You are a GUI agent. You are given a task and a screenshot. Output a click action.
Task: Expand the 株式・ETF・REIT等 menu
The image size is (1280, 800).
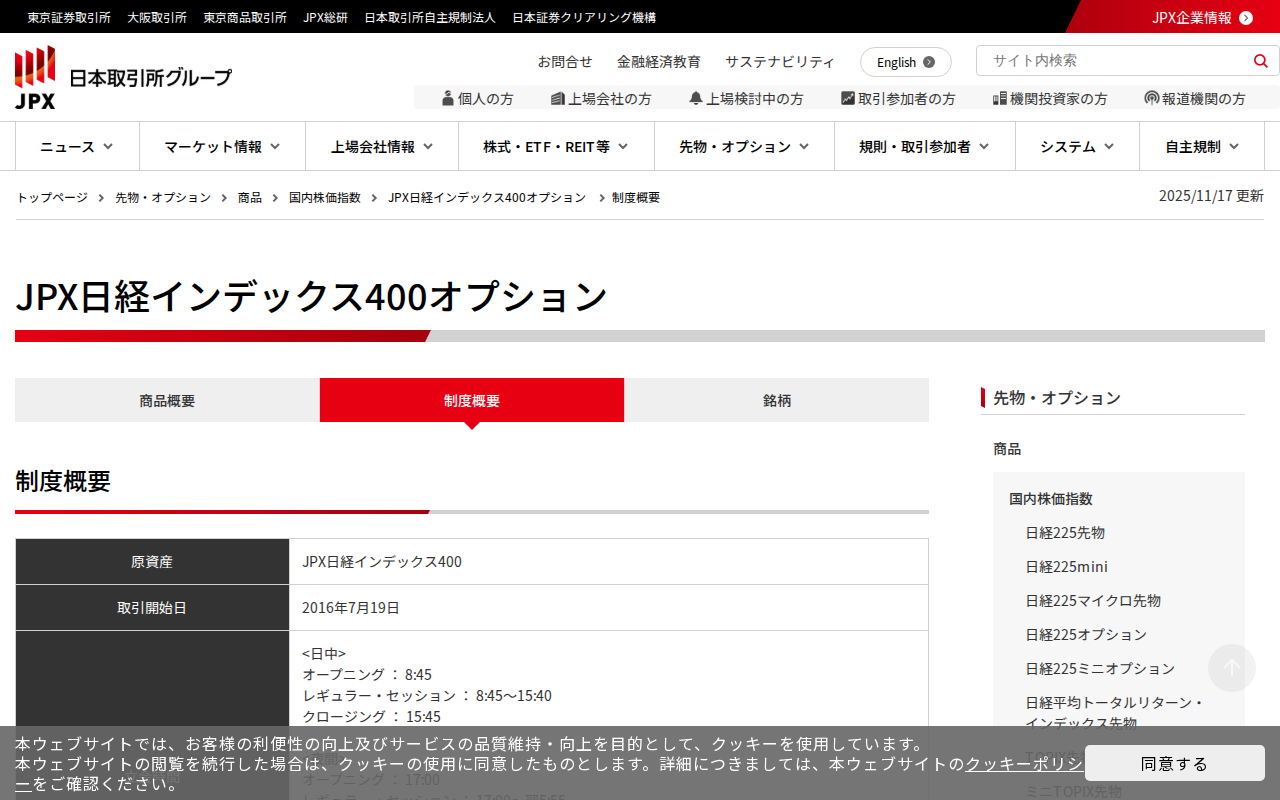(556, 146)
